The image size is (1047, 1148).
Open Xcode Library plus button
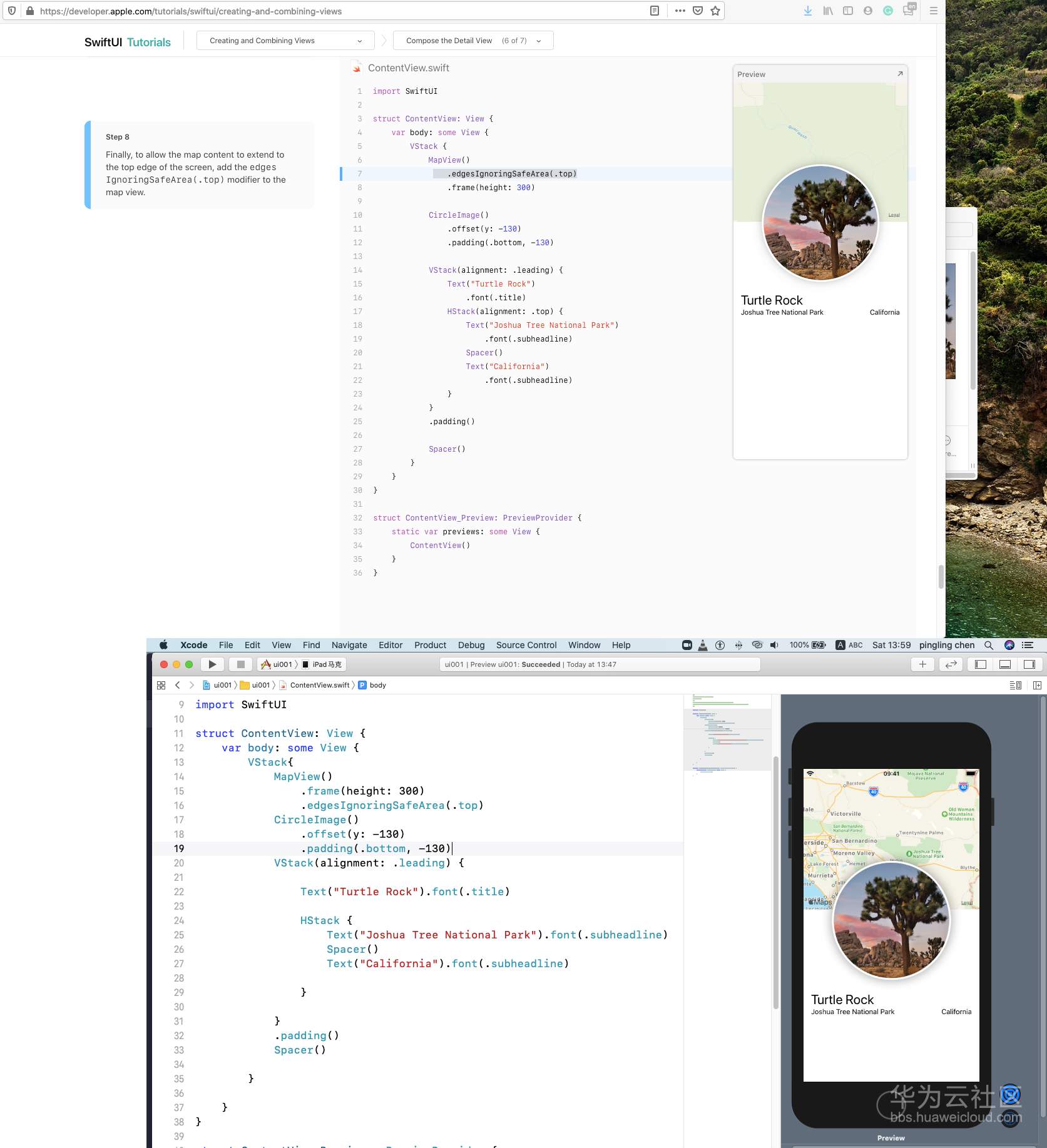[922, 664]
